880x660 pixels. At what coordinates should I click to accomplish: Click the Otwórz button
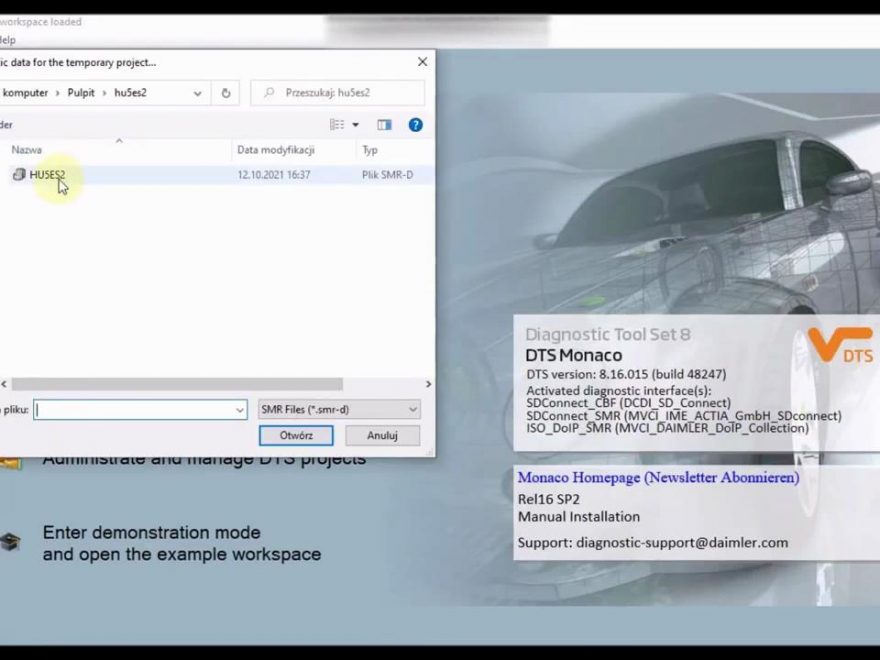296,436
